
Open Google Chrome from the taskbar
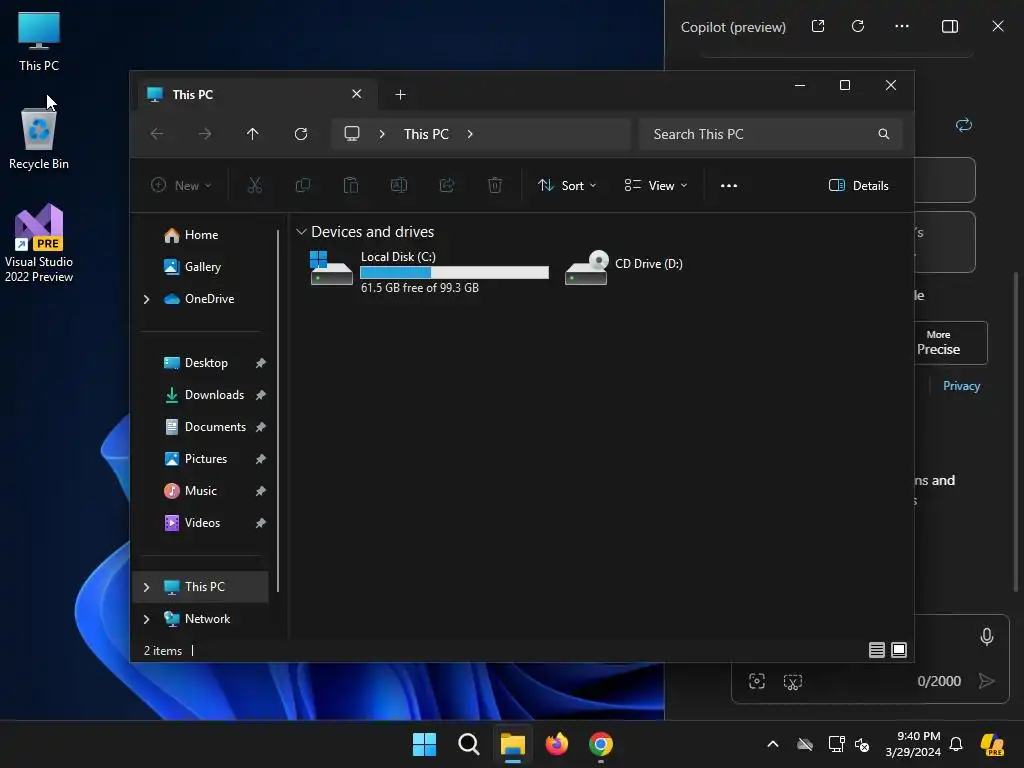601,744
